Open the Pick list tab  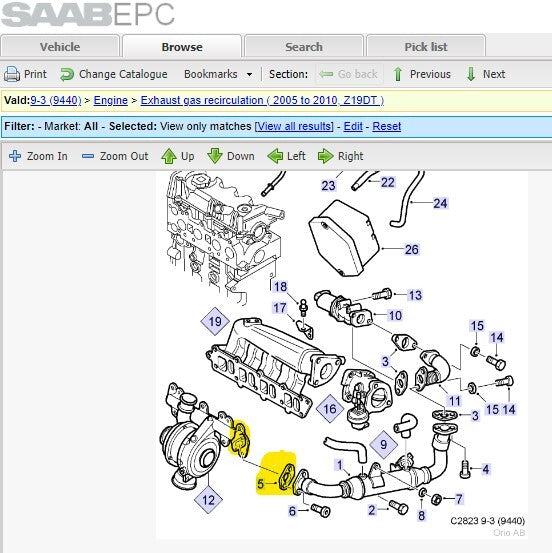(426, 46)
